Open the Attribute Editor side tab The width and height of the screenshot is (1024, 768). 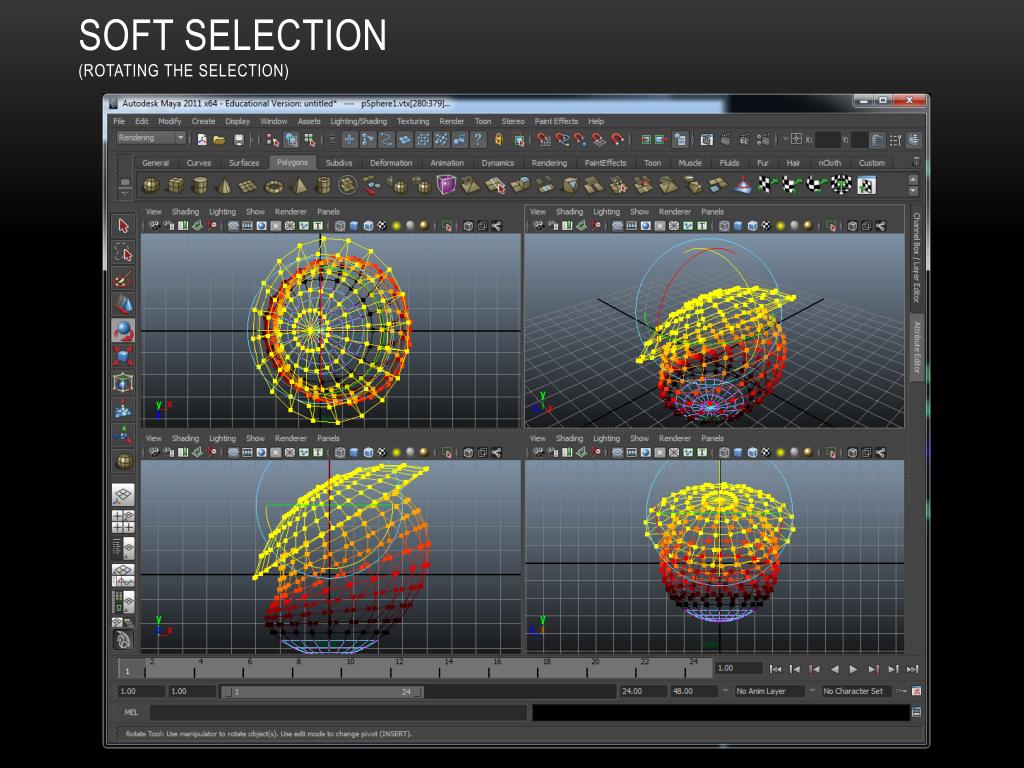916,348
